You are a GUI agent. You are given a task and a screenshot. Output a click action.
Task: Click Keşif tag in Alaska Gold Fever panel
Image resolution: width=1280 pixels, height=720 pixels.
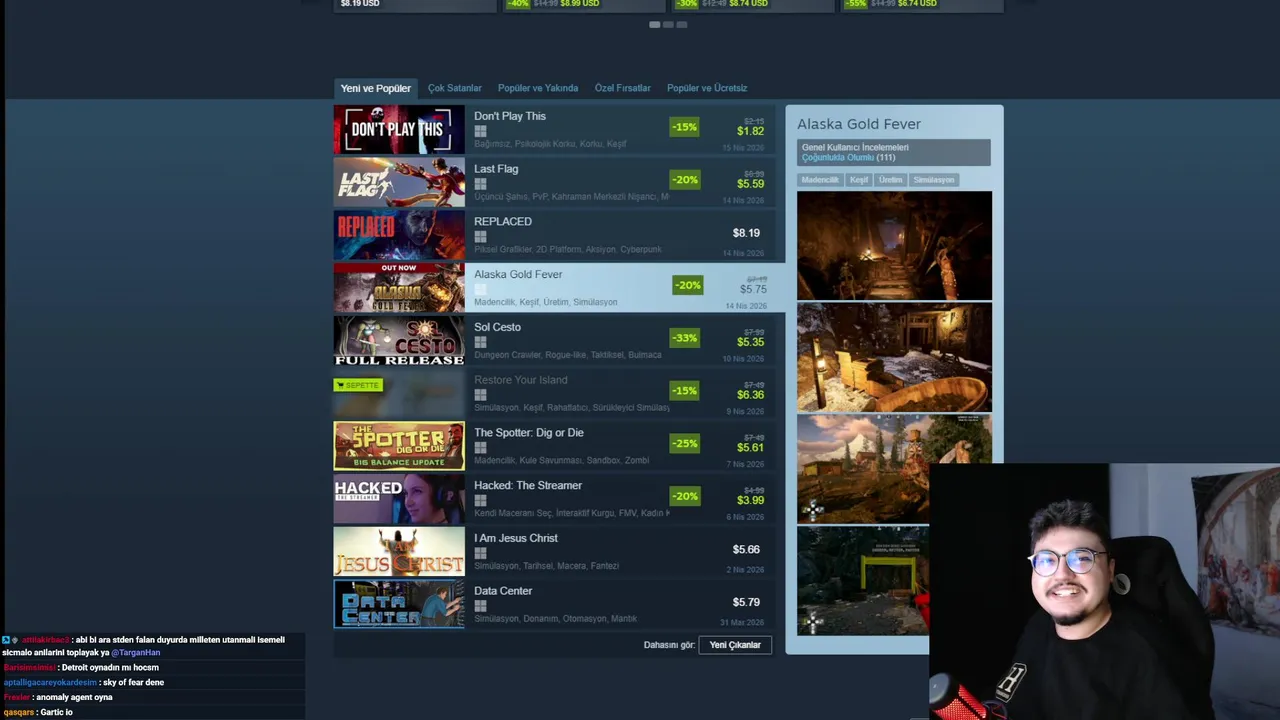pyautogui.click(x=858, y=180)
